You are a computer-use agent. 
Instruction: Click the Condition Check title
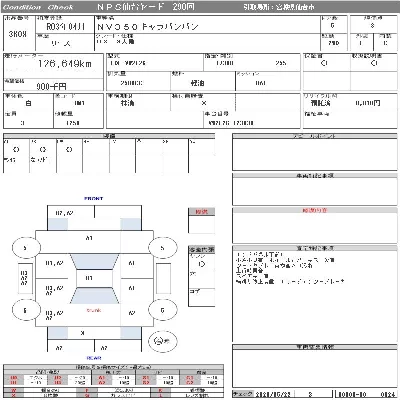(38, 7)
